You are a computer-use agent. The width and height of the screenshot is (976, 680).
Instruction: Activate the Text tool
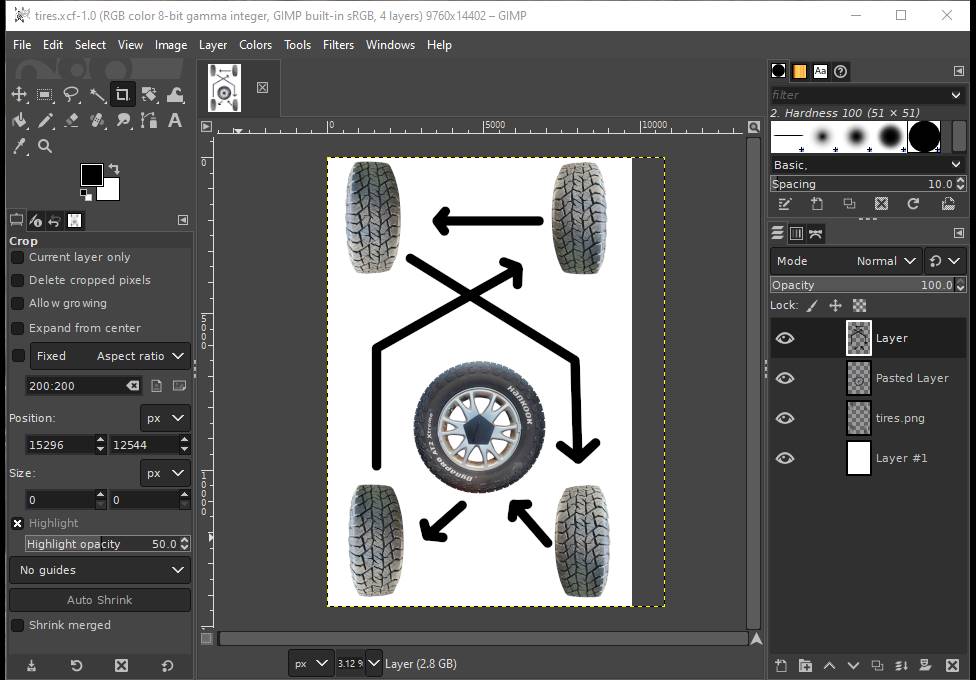click(175, 121)
